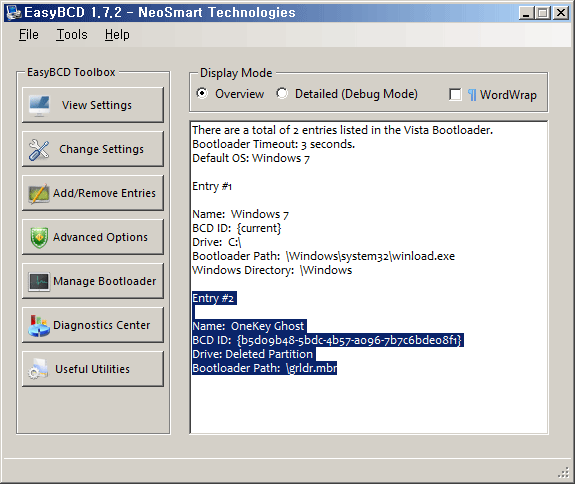Click the 'Drive: C:\' line
Image resolution: width=575 pixels, height=484 pixels.
217,242
